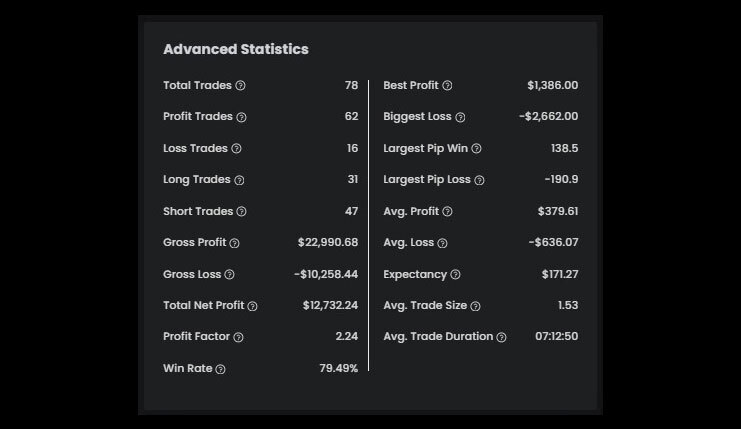Click the help icon next to Gross Loss
Image resolution: width=741 pixels, height=429 pixels.
[229, 275]
